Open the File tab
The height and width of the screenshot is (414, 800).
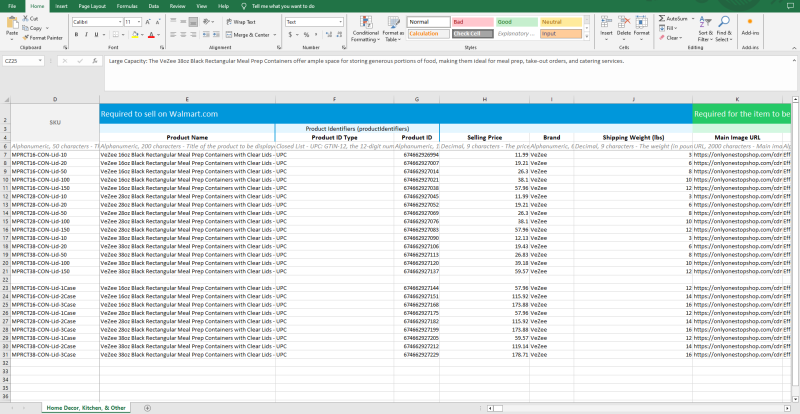pos(12,6)
